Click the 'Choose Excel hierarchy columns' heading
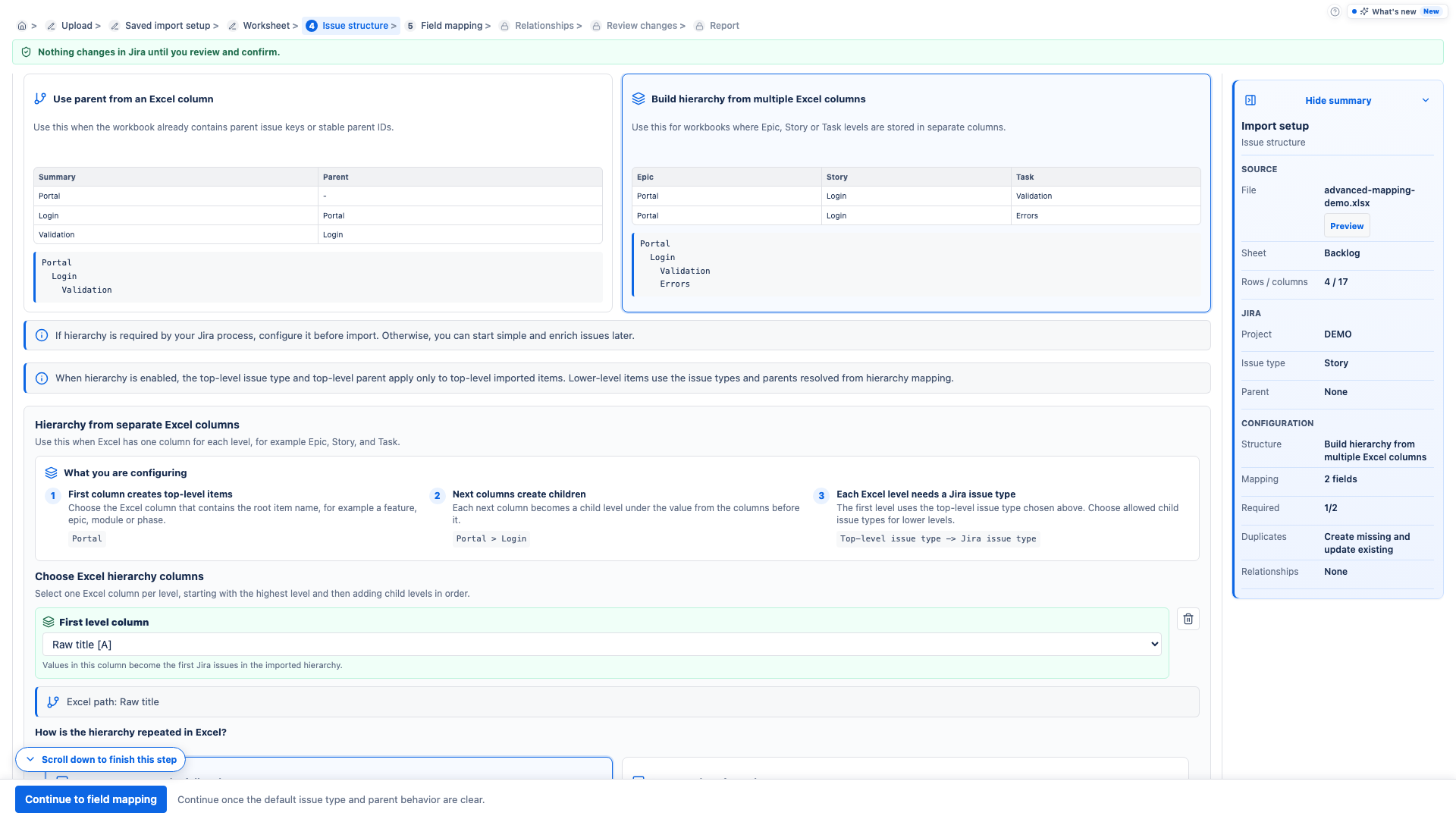Viewport: 1456px width, 819px height. (119, 576)
